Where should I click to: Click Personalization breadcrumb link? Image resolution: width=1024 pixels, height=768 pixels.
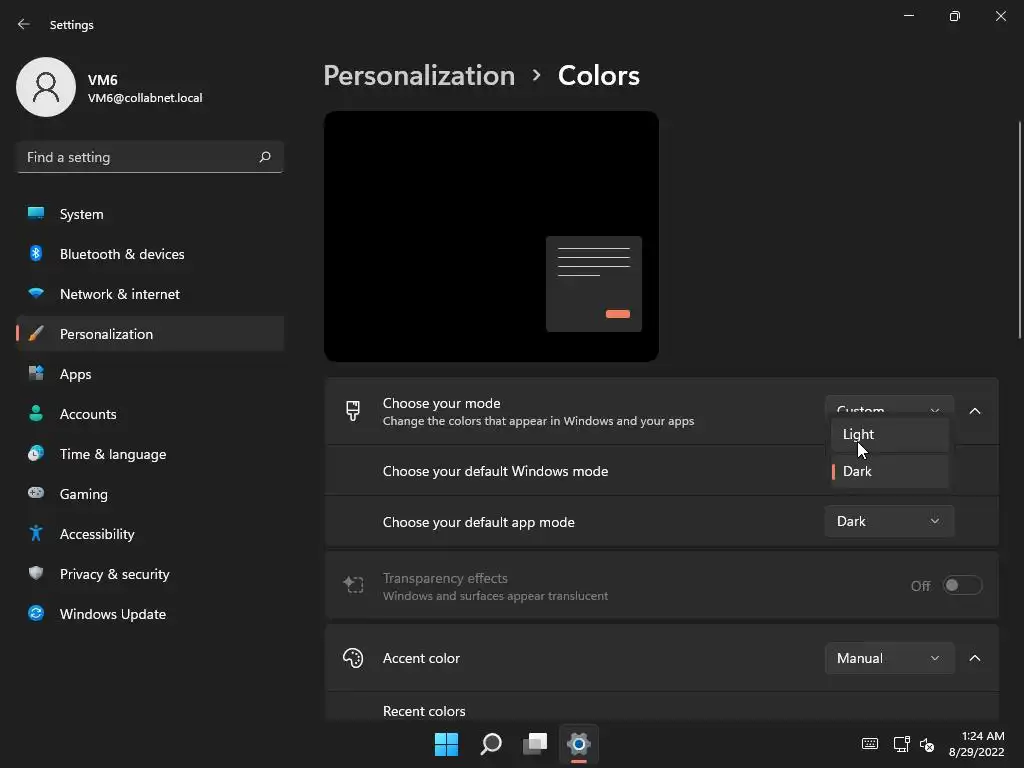pyautogui.click(x=419, y=76)
